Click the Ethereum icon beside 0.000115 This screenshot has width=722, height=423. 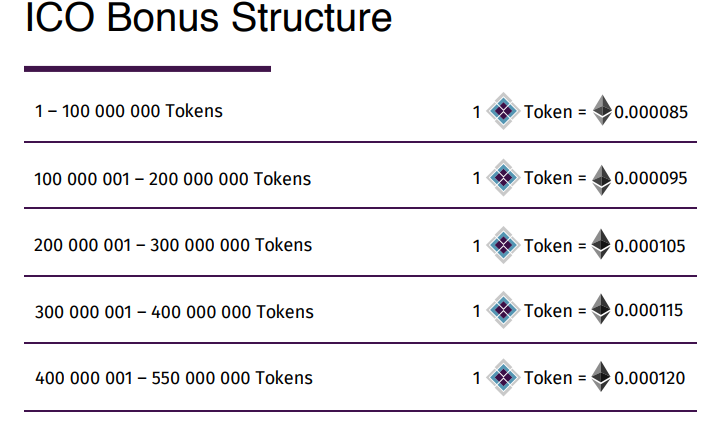(x=601, y=309)
